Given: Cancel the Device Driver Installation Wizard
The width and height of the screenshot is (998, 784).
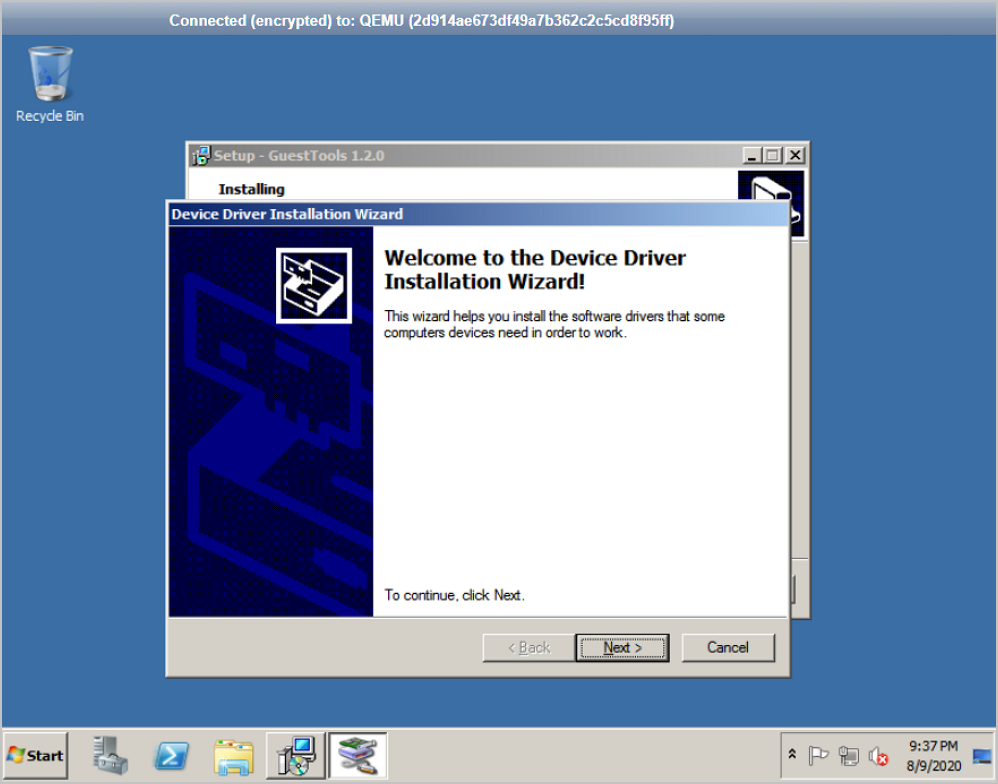Looking at the screenshot, I should tap(728, 647).
